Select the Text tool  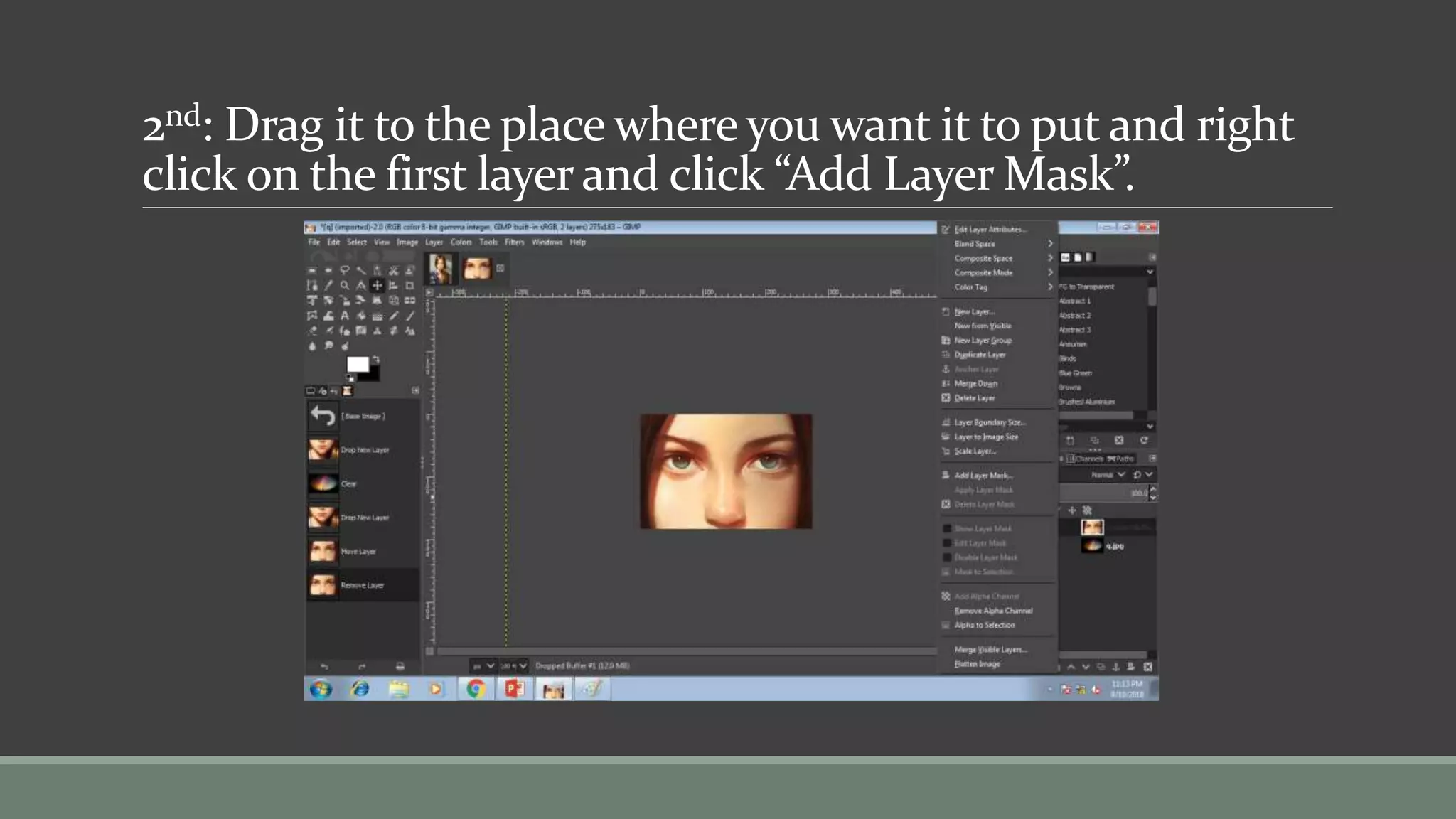344,316
